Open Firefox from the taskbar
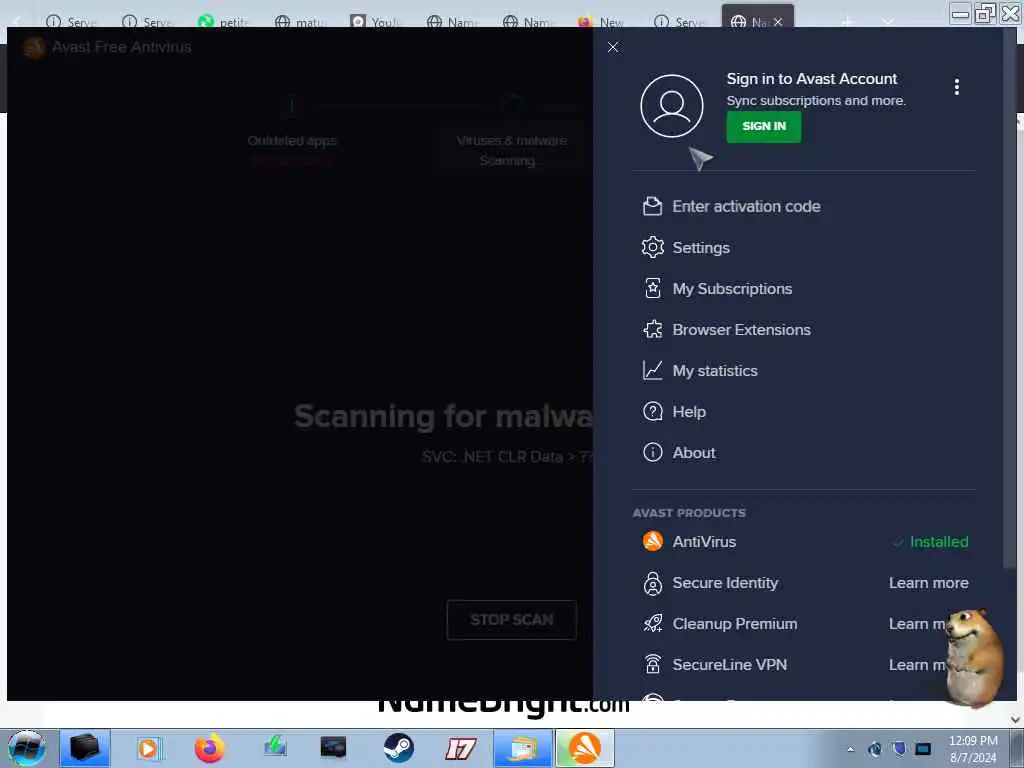 209,748
